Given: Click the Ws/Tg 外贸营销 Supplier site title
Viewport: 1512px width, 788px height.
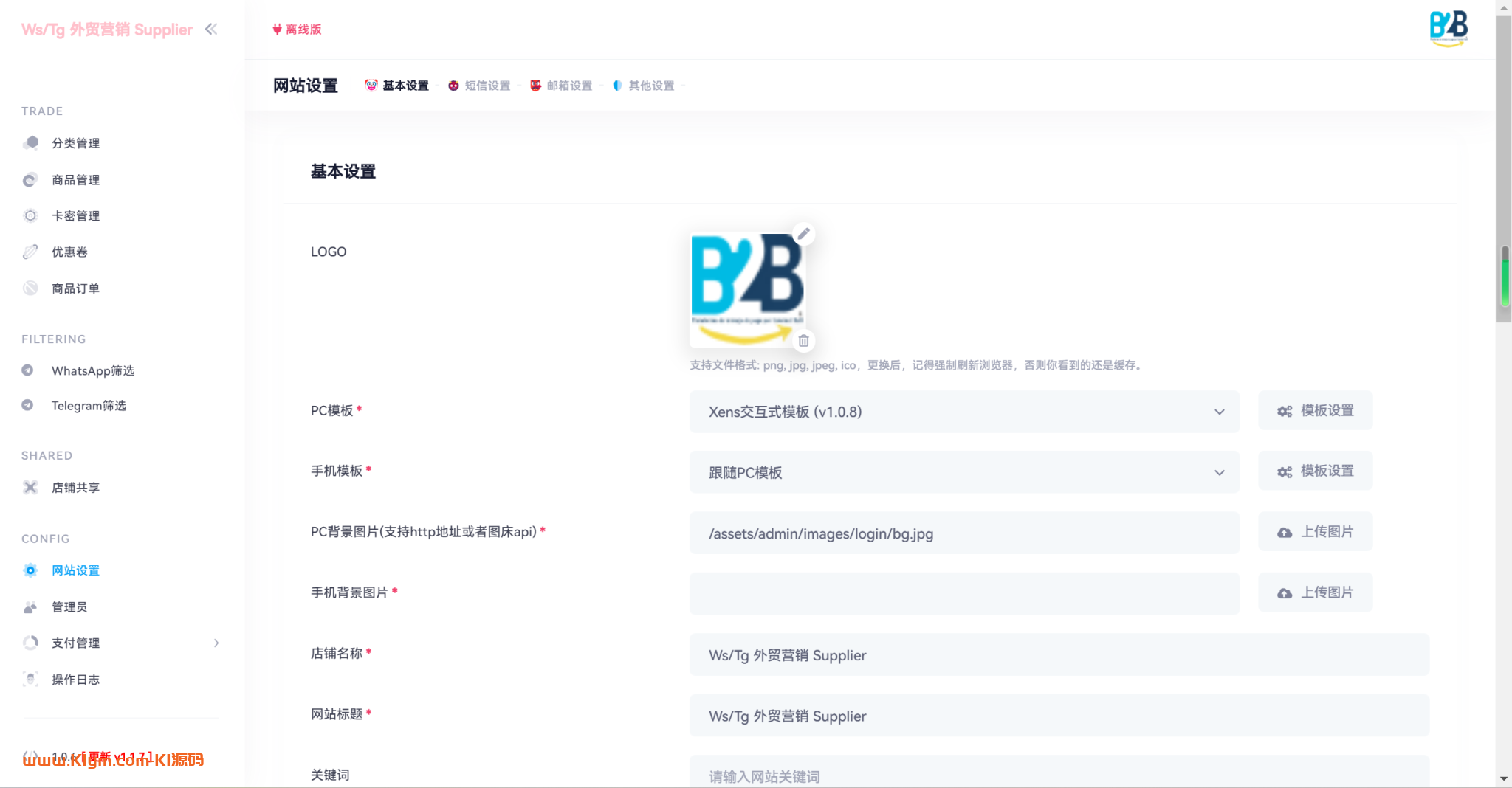Looking at the screenshot, I should coord(107,30).
